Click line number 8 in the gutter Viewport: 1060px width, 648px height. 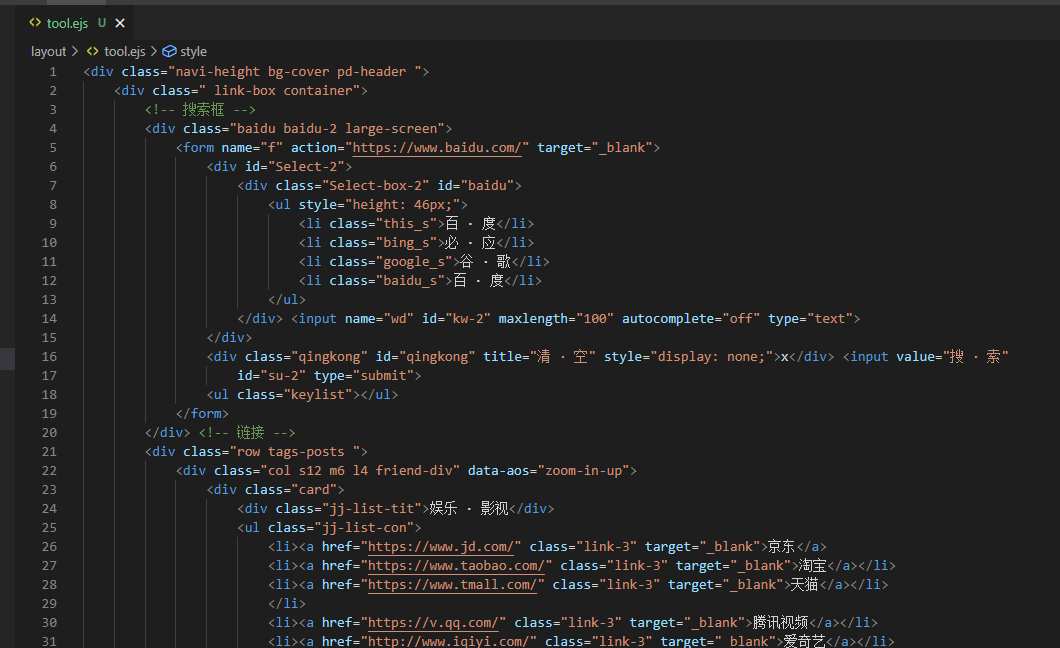[x=53, y=205]
